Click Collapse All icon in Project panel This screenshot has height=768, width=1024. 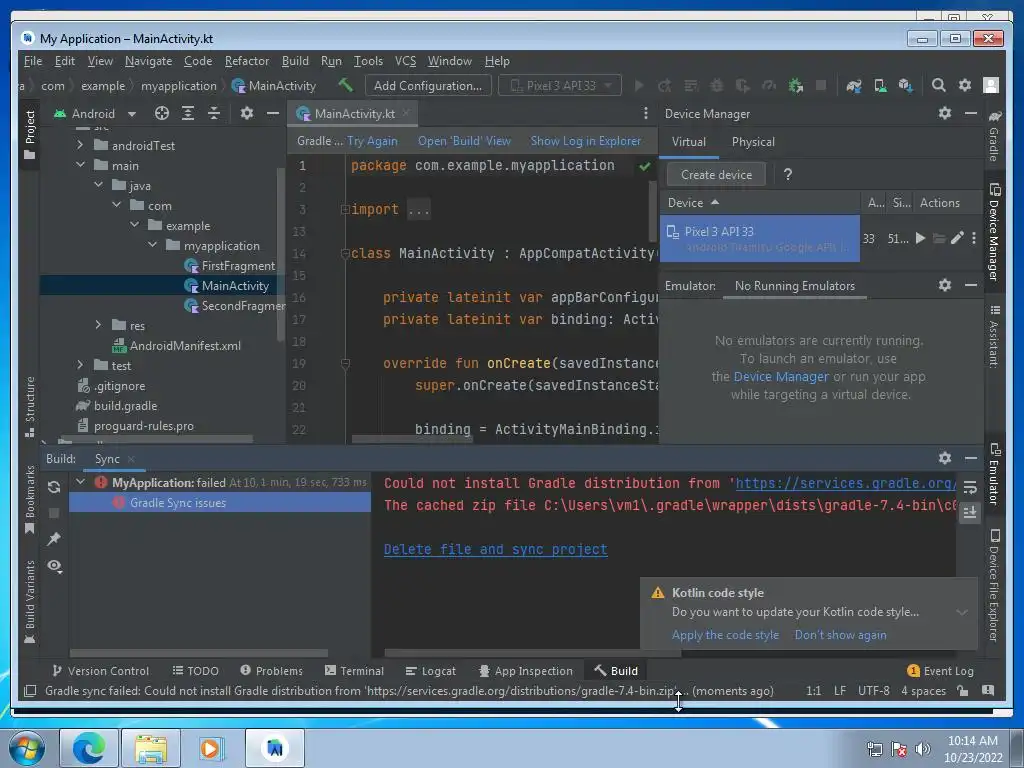214,114
